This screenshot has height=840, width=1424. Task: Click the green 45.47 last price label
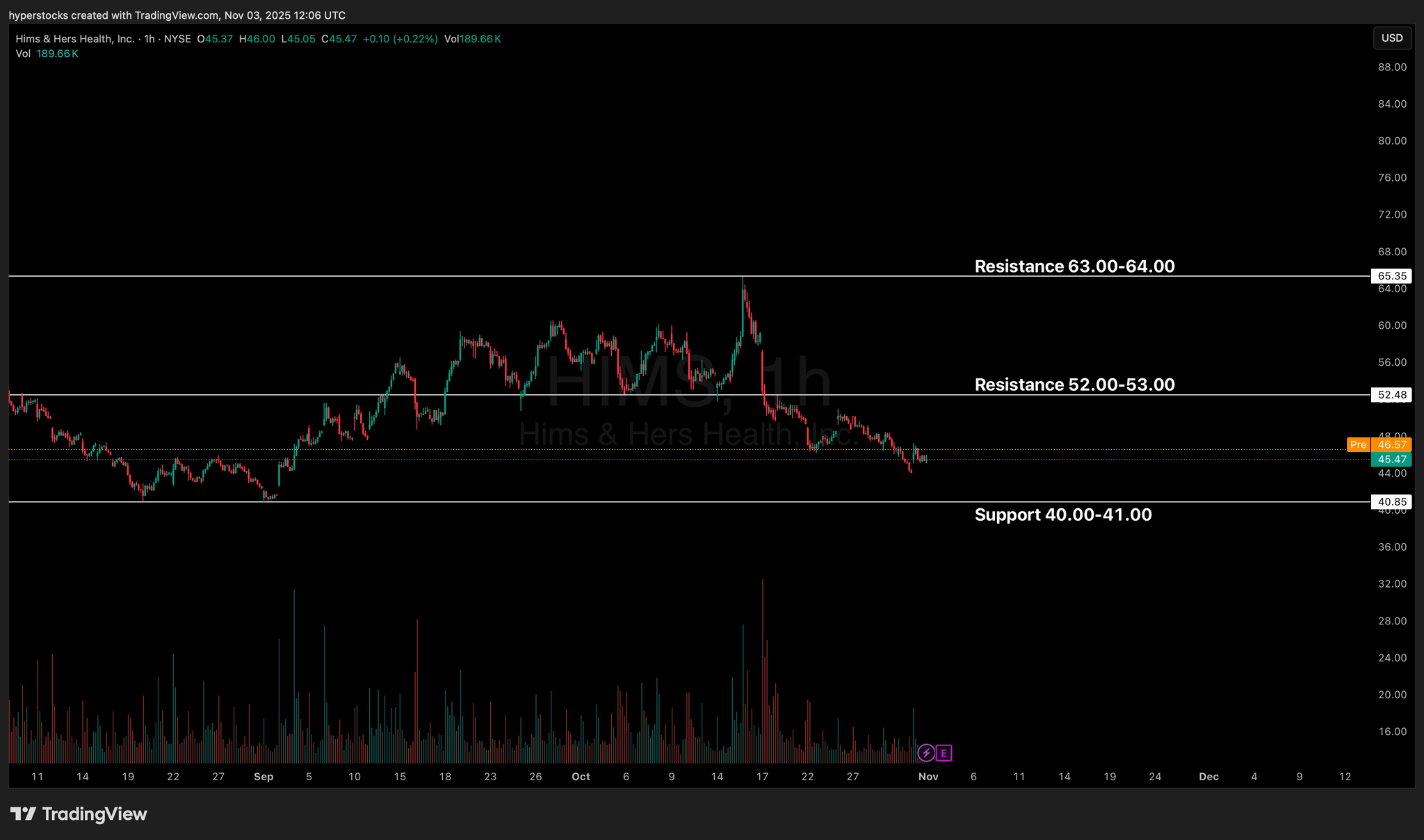point(1392,460)
